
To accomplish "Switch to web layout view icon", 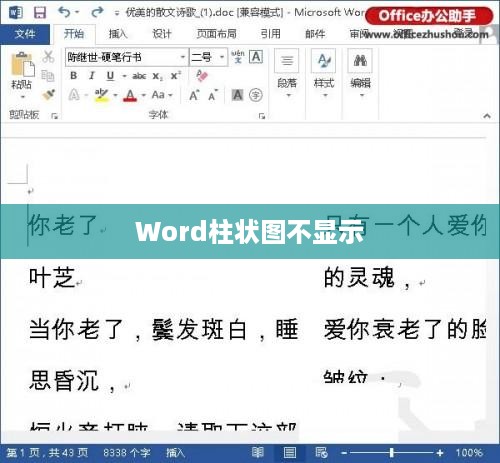I will click(321, 453).
